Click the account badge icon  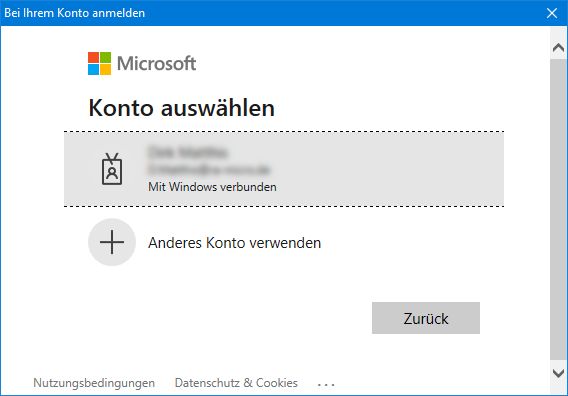[x=112, y=169]
